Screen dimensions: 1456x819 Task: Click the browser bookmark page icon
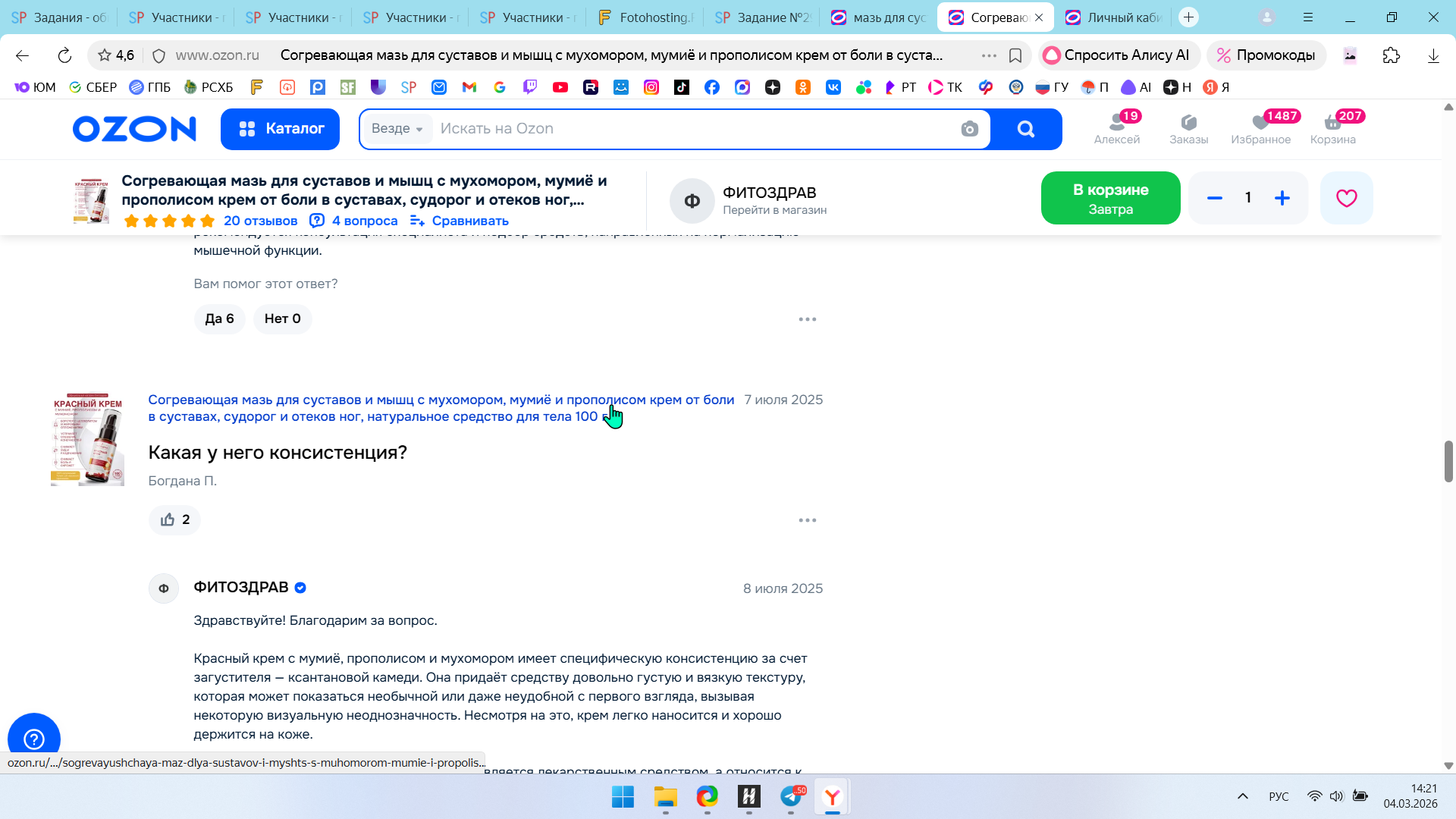click(x=1015, y=55)
